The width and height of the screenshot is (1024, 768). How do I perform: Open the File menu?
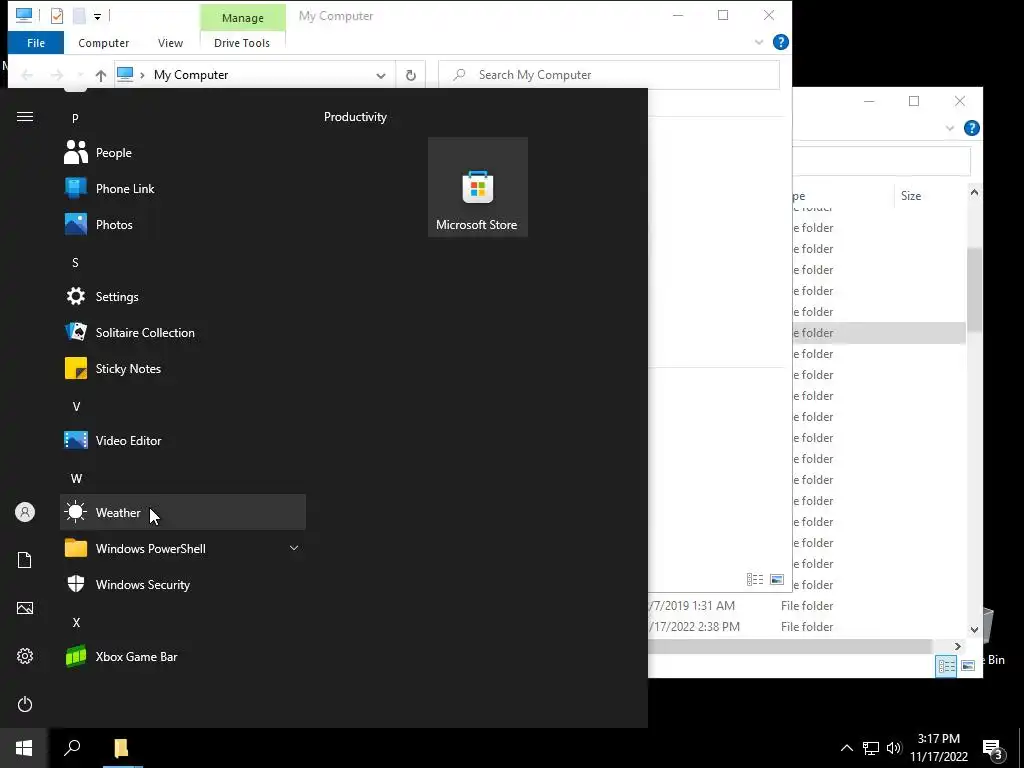click(36, 43)
